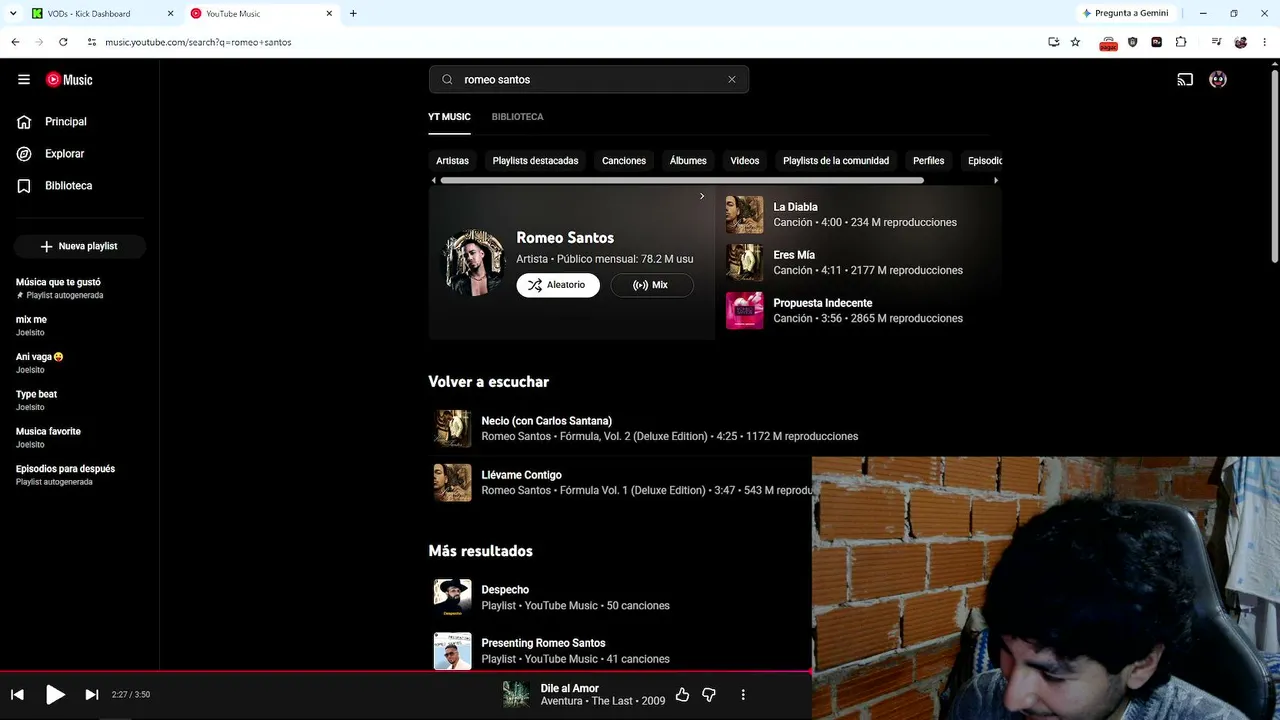
Task: Play Propuesta Indecente from its thumbnail
Action: click(744, 311)
